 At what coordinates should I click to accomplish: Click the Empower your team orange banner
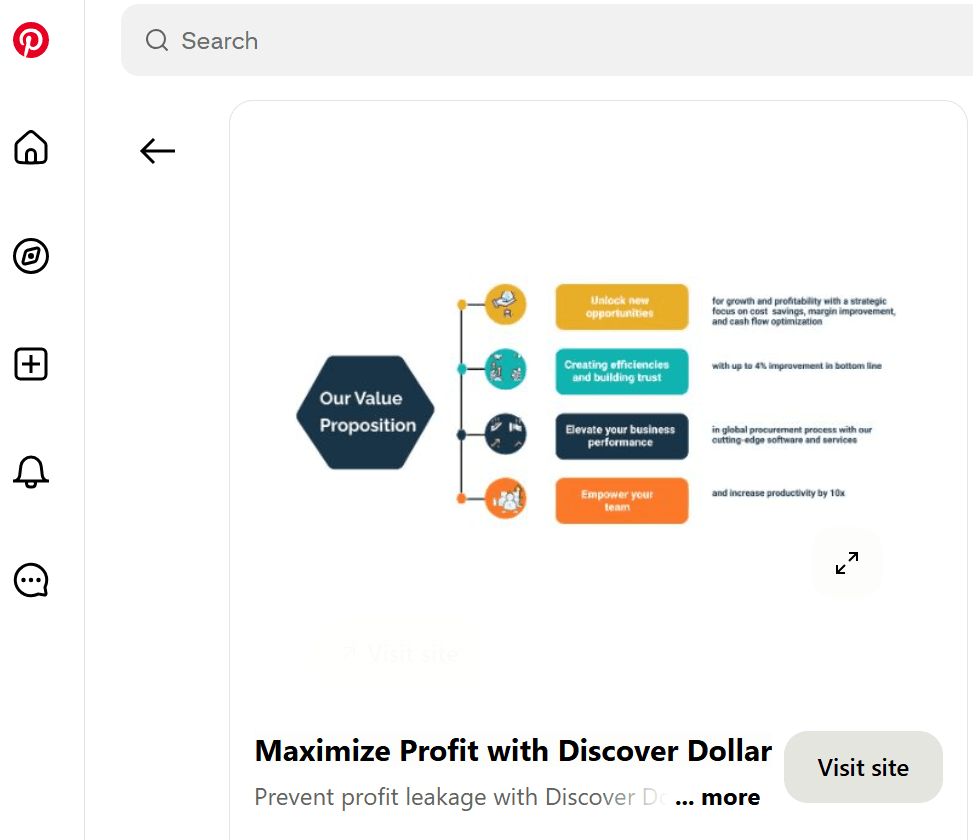(x=621, y=499)
